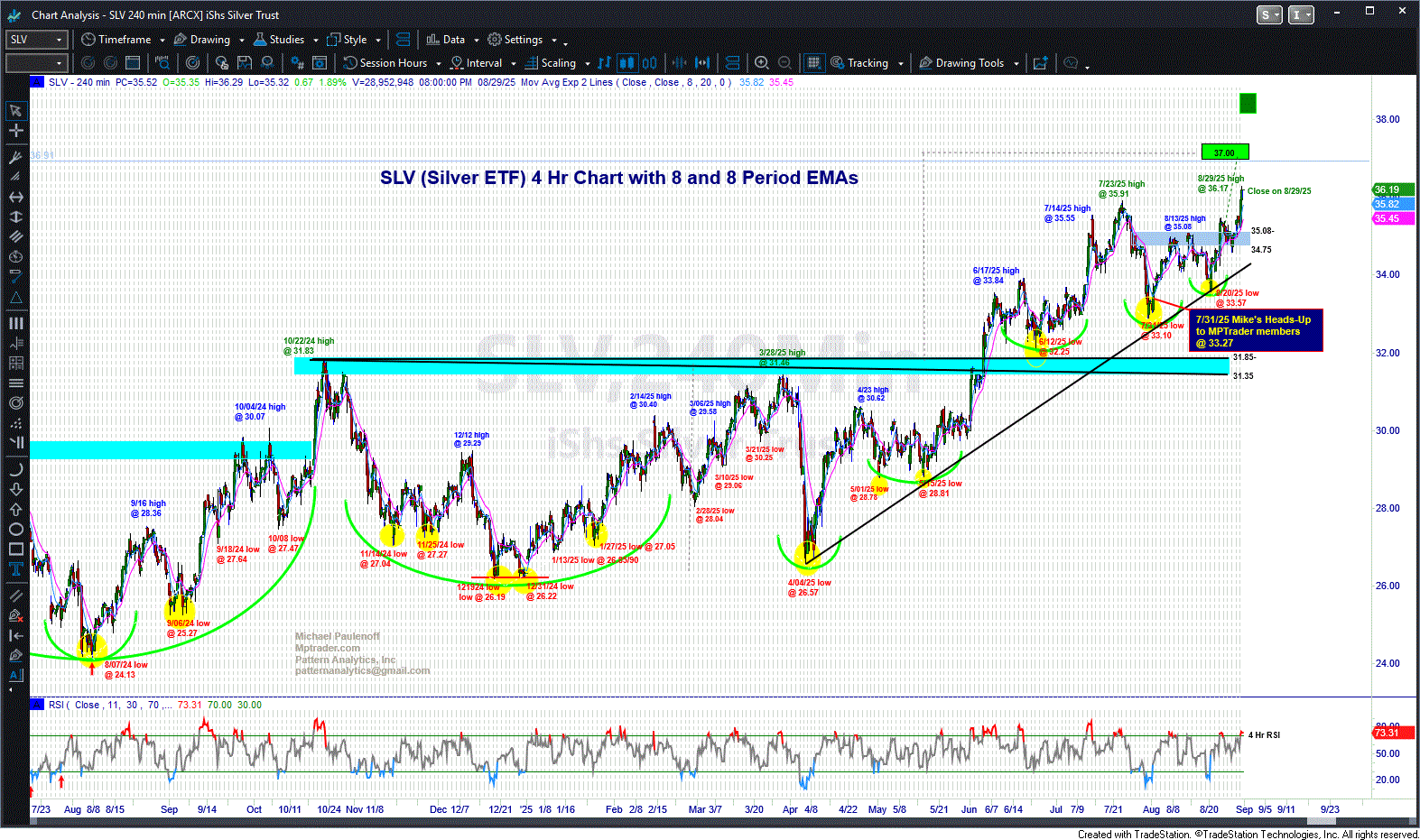Expand the Scaling dropdown arrow
The height and width of the screenshot is (840, 1420).
587,64
